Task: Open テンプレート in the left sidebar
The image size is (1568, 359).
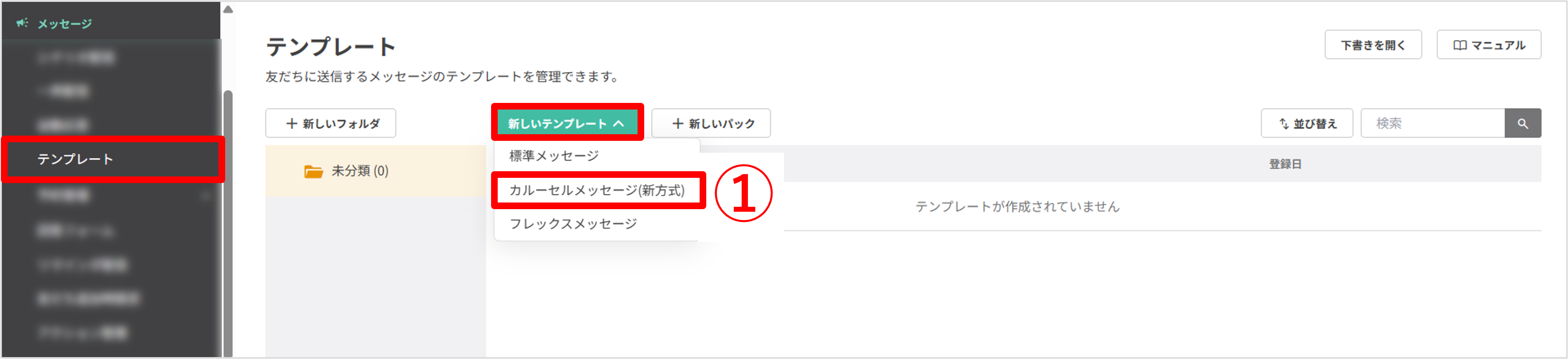Action: coord(75,159)
